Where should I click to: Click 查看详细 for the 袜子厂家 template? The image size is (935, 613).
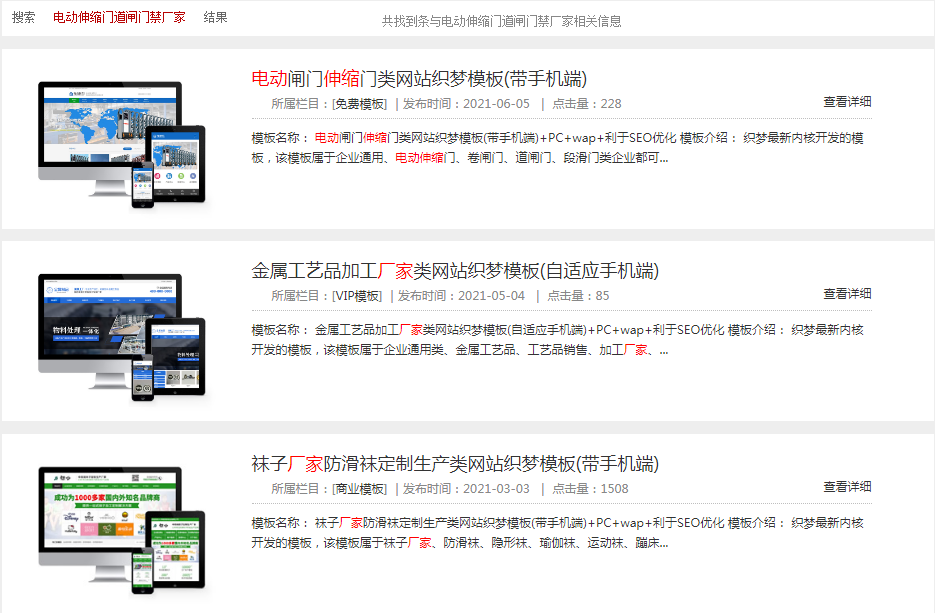point(847,487)
